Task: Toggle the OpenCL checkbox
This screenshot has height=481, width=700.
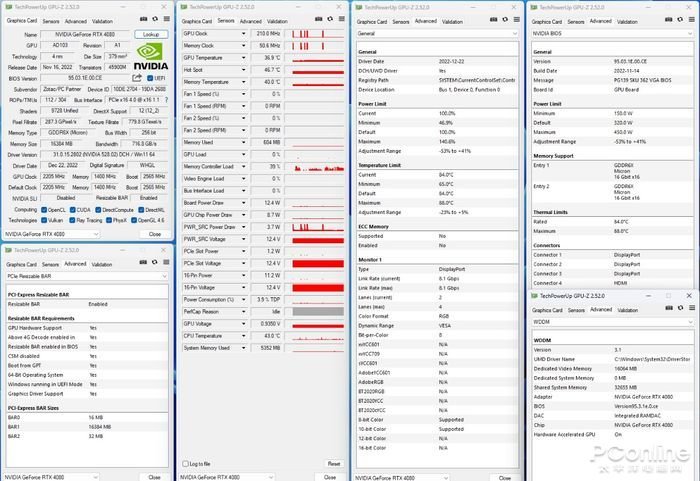Action: point(44,210)
